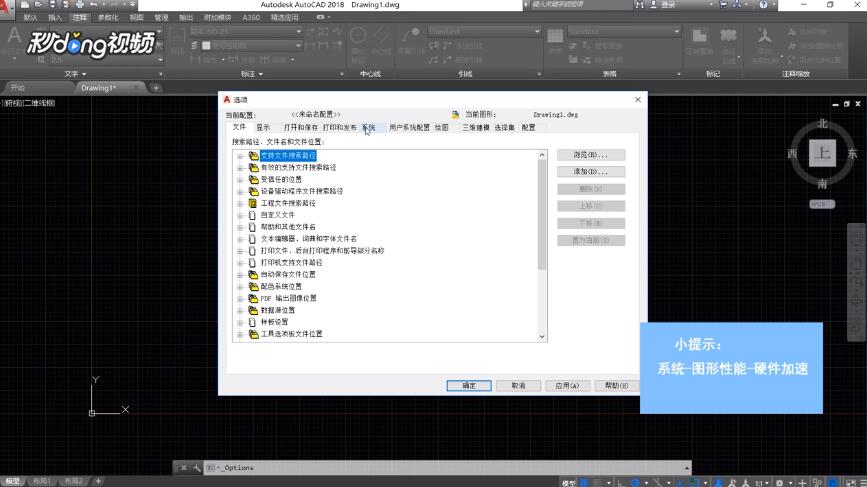Image resolution: width=867 pixels, height=487 pixels.
Task: Click folder icon of 工具选项板文件位置
Action: [253, 334]
